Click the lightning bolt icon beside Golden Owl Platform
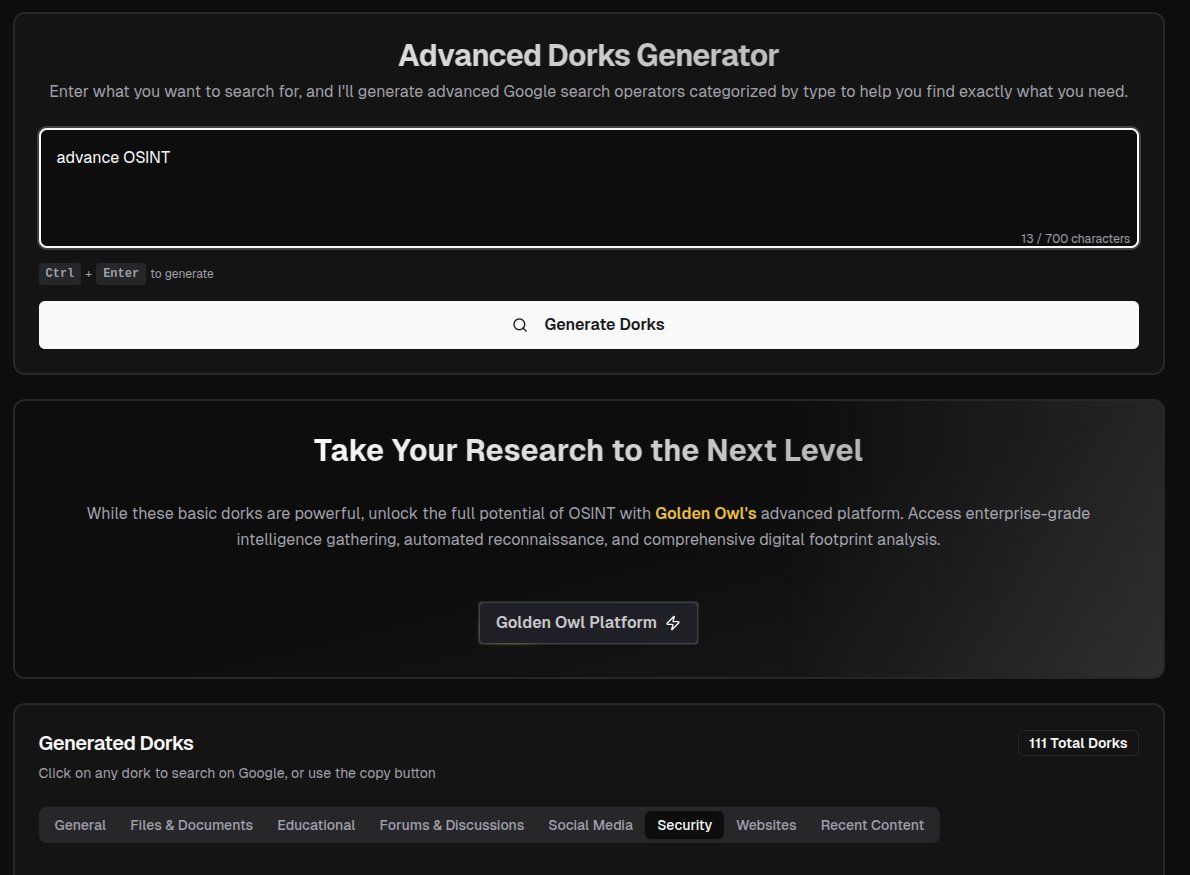Image resolution: width=1190 pixels, height=875 pixels. tap(673, 623)
